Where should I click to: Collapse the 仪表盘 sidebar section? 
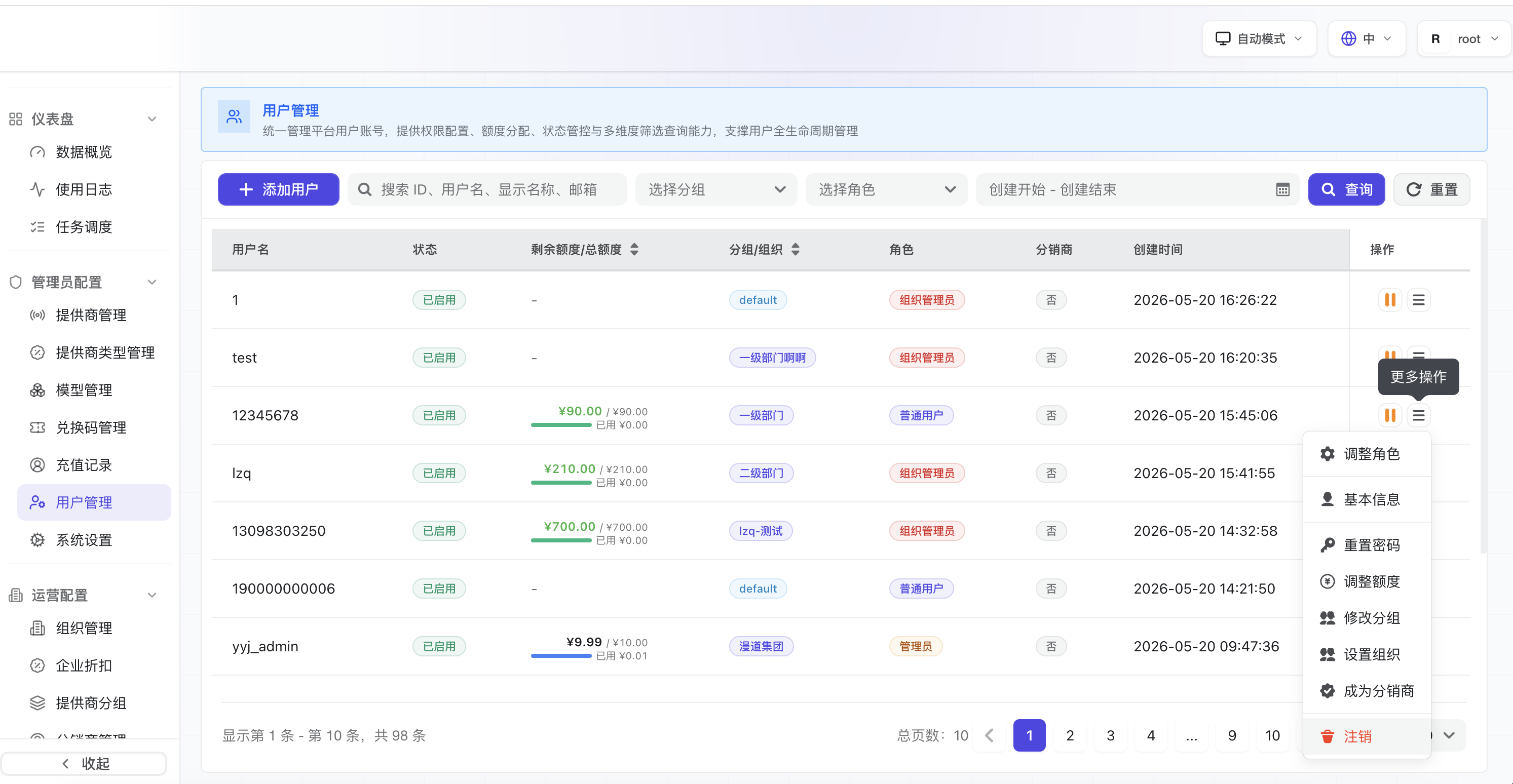click(152, 119)
